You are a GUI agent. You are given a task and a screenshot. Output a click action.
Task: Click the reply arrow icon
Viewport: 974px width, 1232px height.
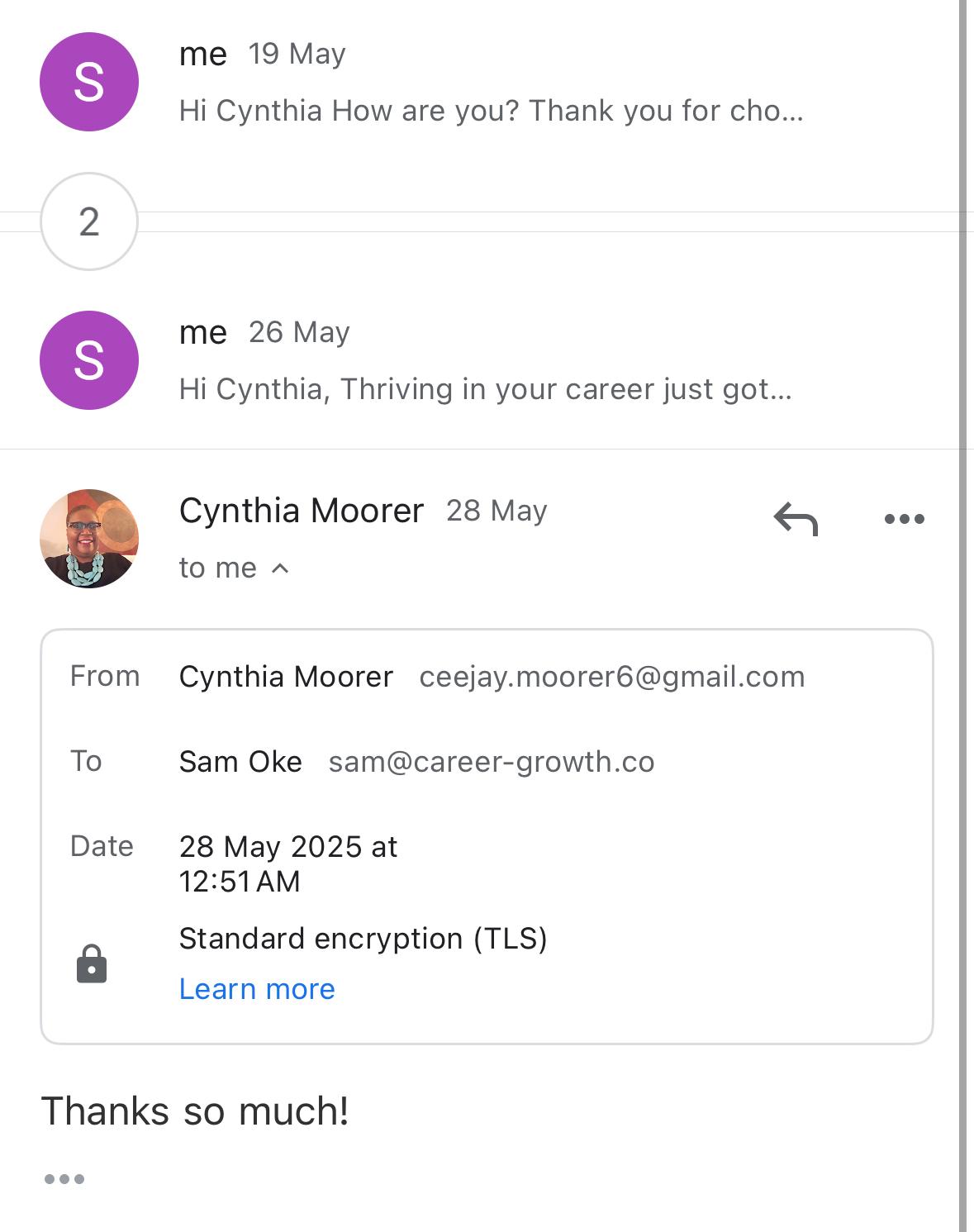click(x=796, y=520)
